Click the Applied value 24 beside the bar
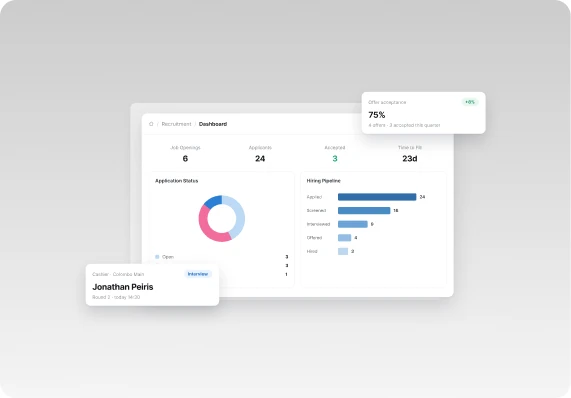Image resolution: width=571 pixels, height=398 pixels. coord(422,197)
